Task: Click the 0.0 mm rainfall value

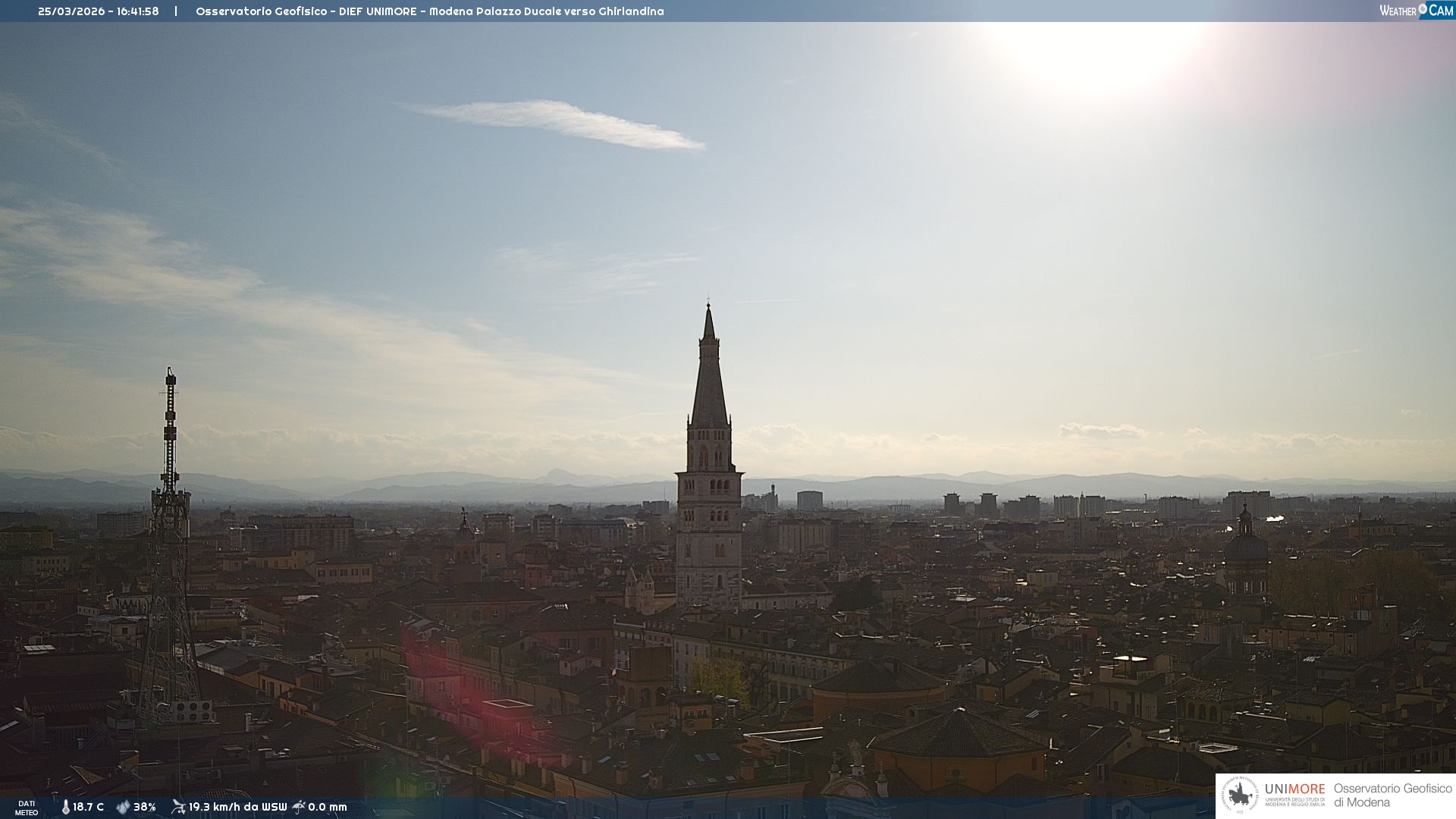Action: [x=328, y=807]
